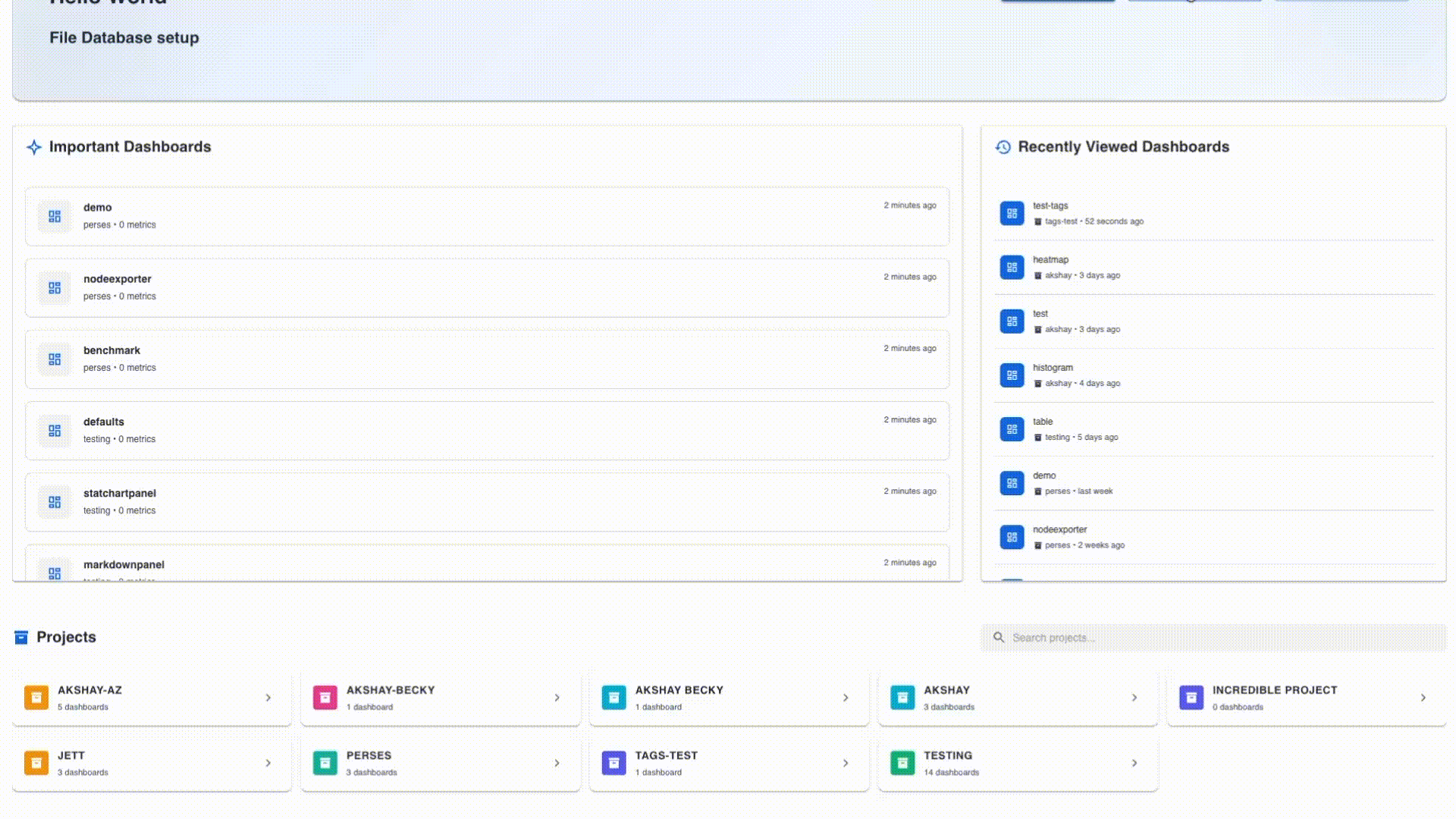The height and width of the screenshot is (819, 1456).
Task: Click the heatmap dashboard icon in Recently Viewed
Action: coord(1012,268)
